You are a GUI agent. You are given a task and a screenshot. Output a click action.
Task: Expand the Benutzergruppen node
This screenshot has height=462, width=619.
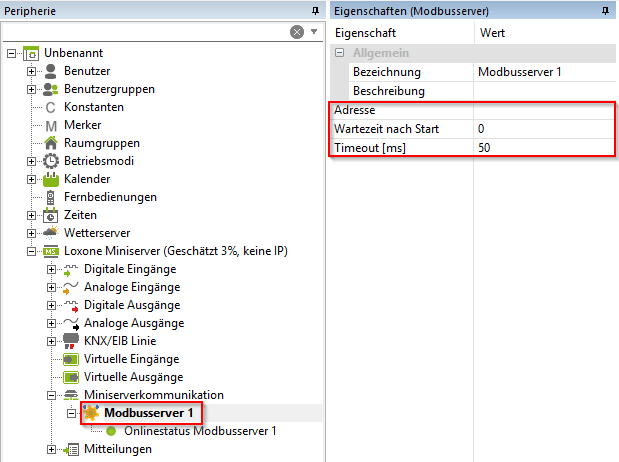[31, 90]
